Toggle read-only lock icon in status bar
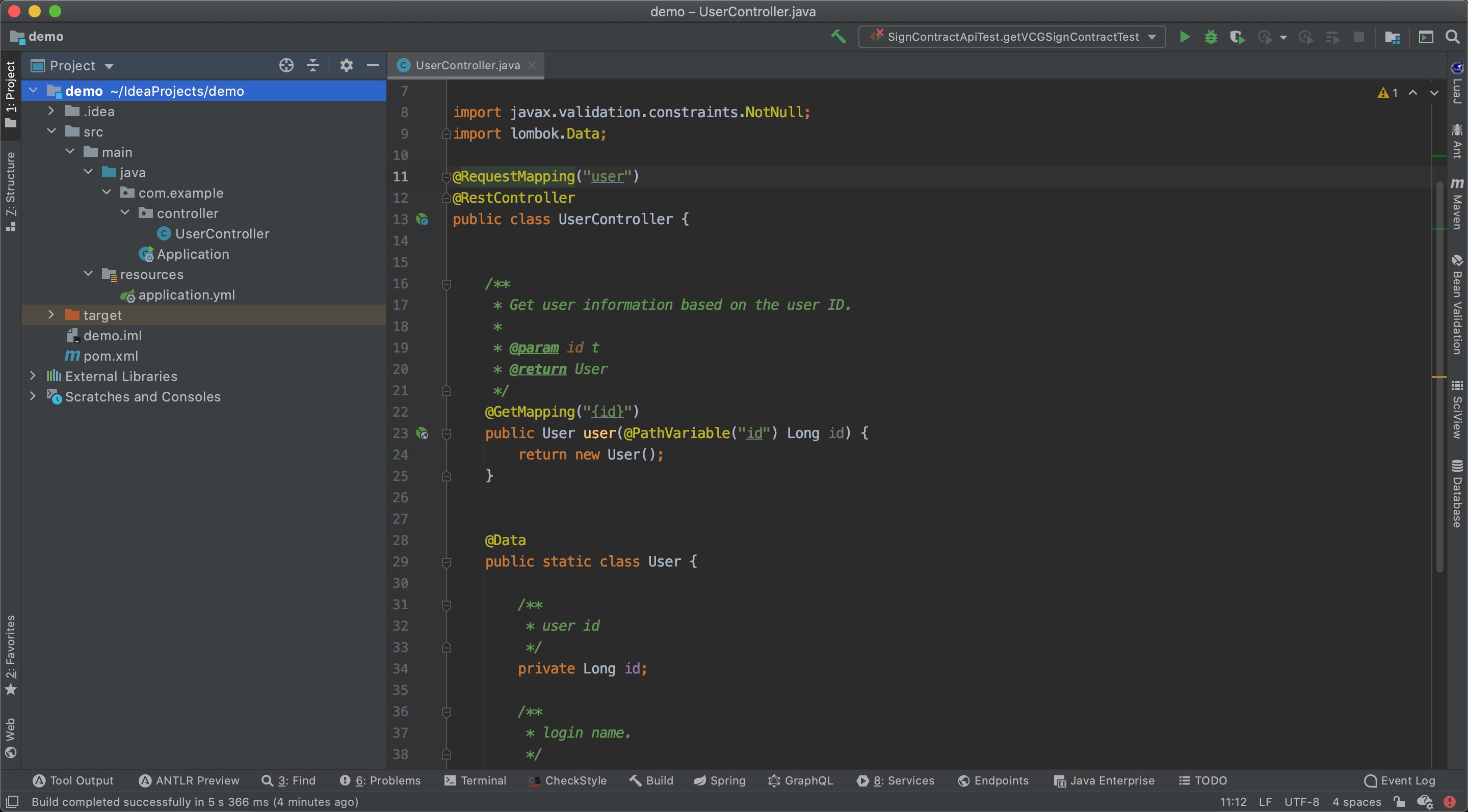Viewport: 1468px width, 812px height. coord(1399,802)
